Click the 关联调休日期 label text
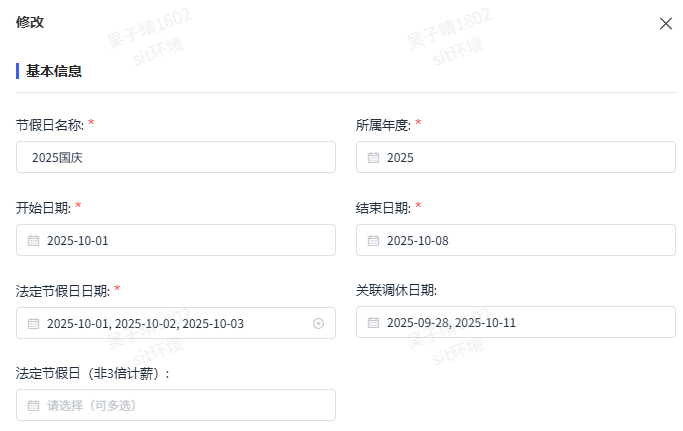 (x=396, y=290)
